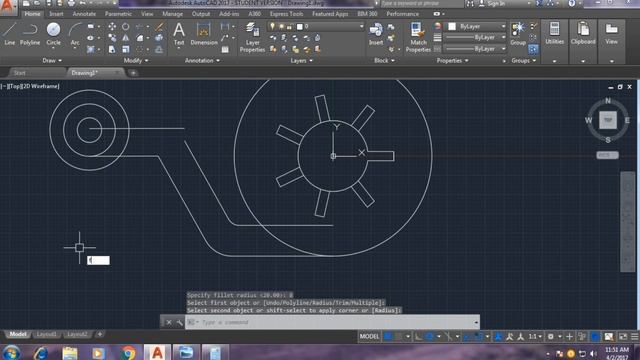Image resolution: width=640 pixels, height=360 pixels.
Task: Select the Match Properties tool
Action: pos(418,38)
